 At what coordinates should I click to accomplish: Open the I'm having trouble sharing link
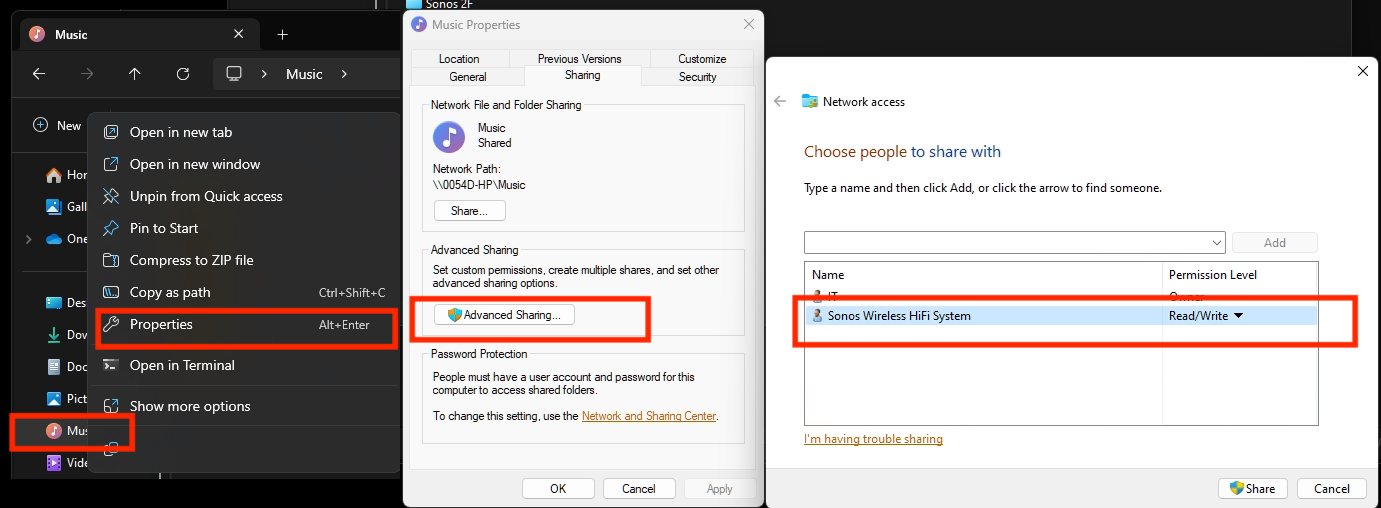(873, 439)
